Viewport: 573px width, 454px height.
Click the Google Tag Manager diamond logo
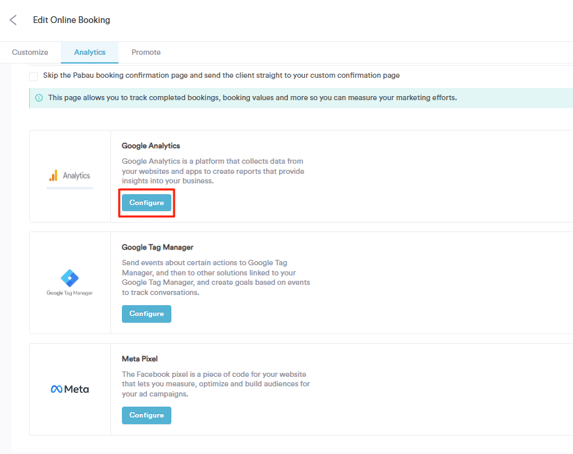pyautogui.click(x=69, y=278)
